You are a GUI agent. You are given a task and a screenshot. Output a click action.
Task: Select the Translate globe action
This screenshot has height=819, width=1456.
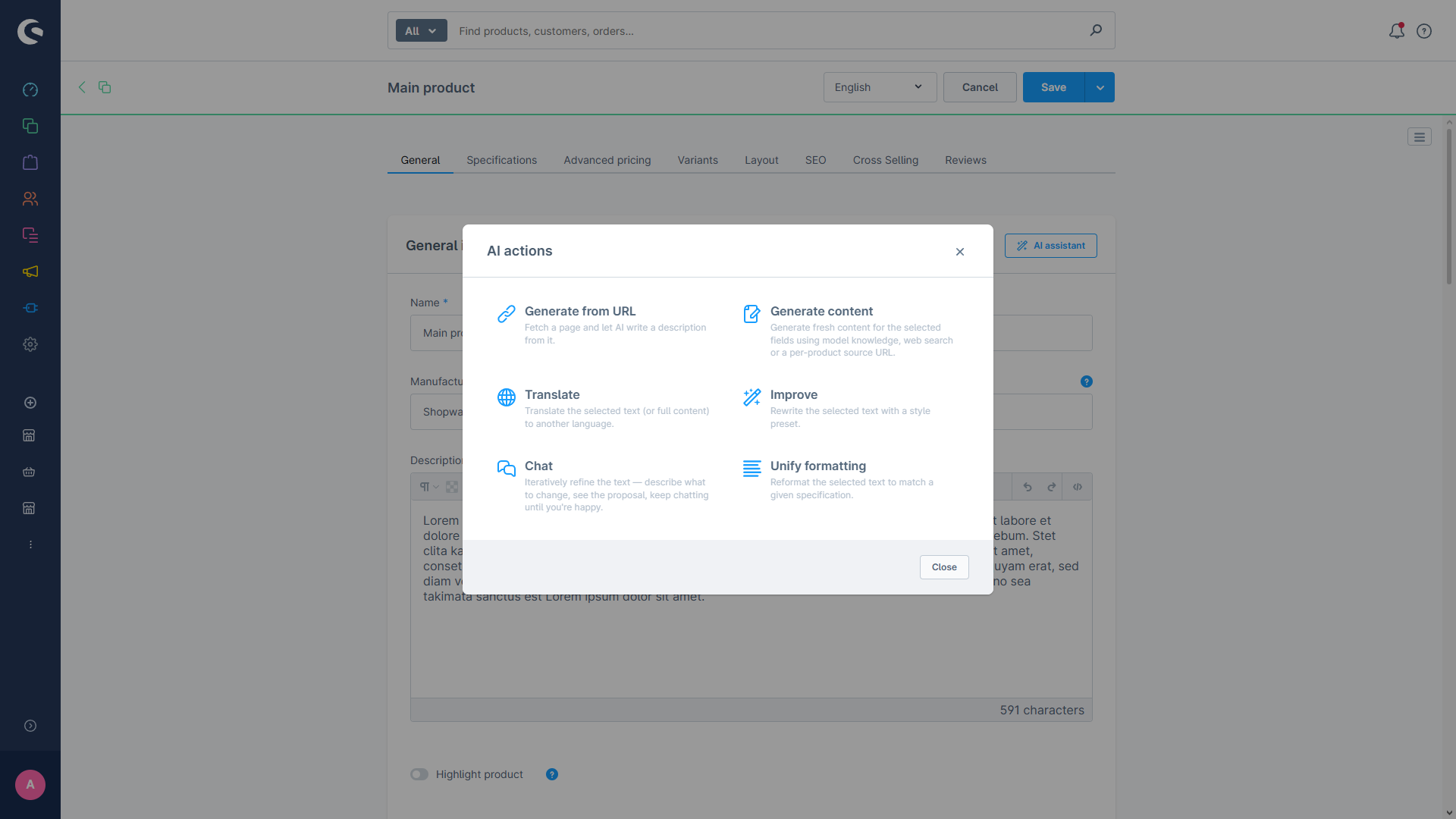tap(507, 397)
